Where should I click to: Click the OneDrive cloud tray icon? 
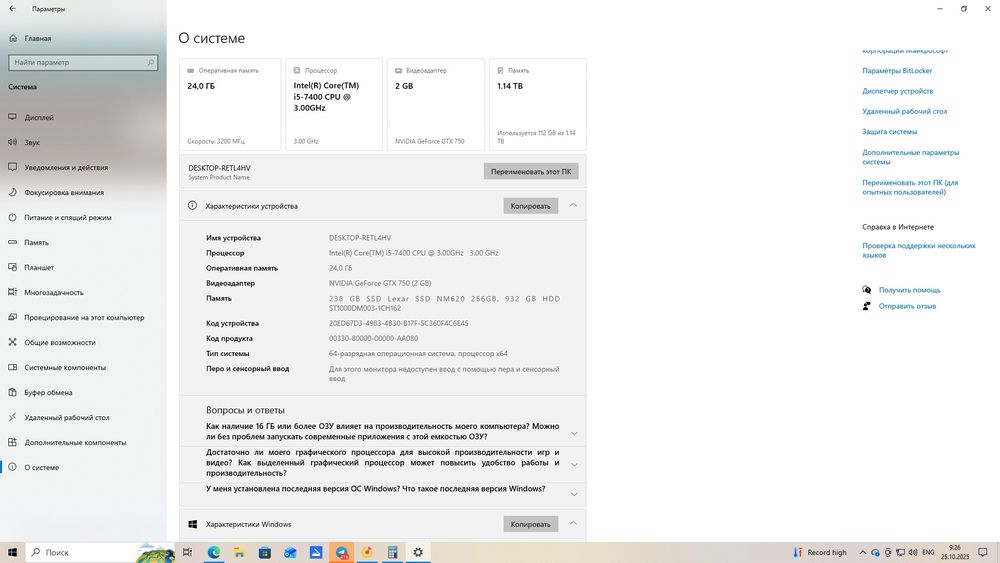pyautogui.click(x=876, y=552)
